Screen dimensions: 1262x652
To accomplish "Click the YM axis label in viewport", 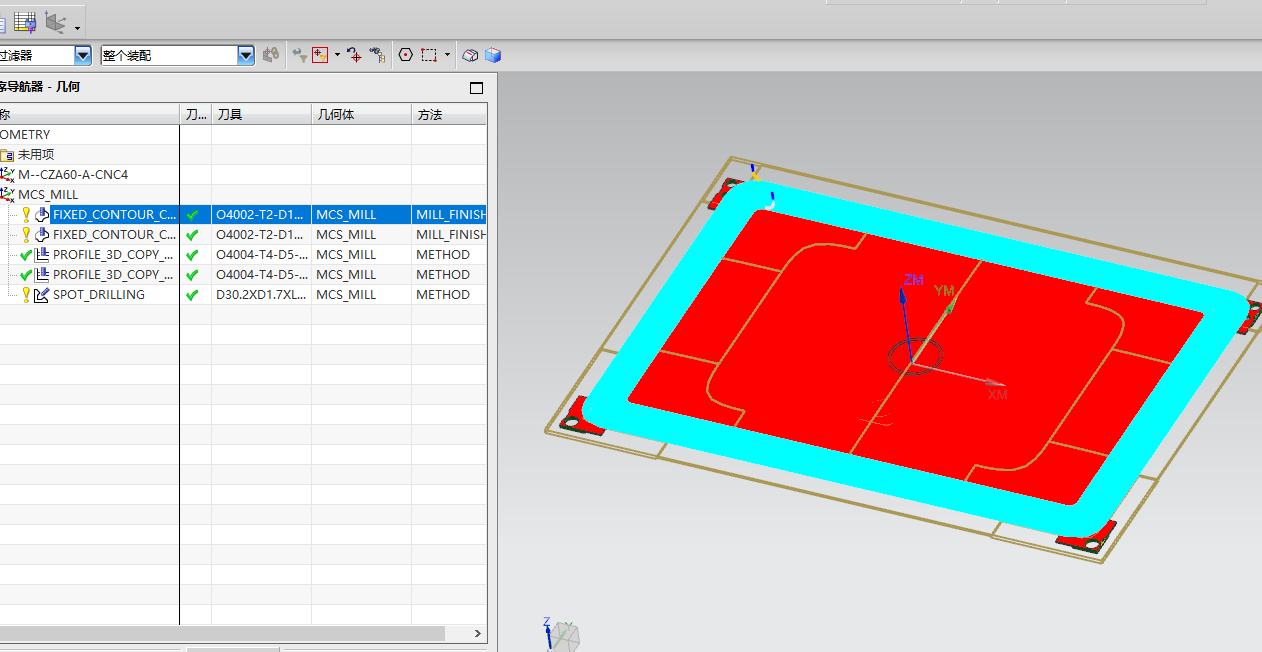I will [944, 290].
